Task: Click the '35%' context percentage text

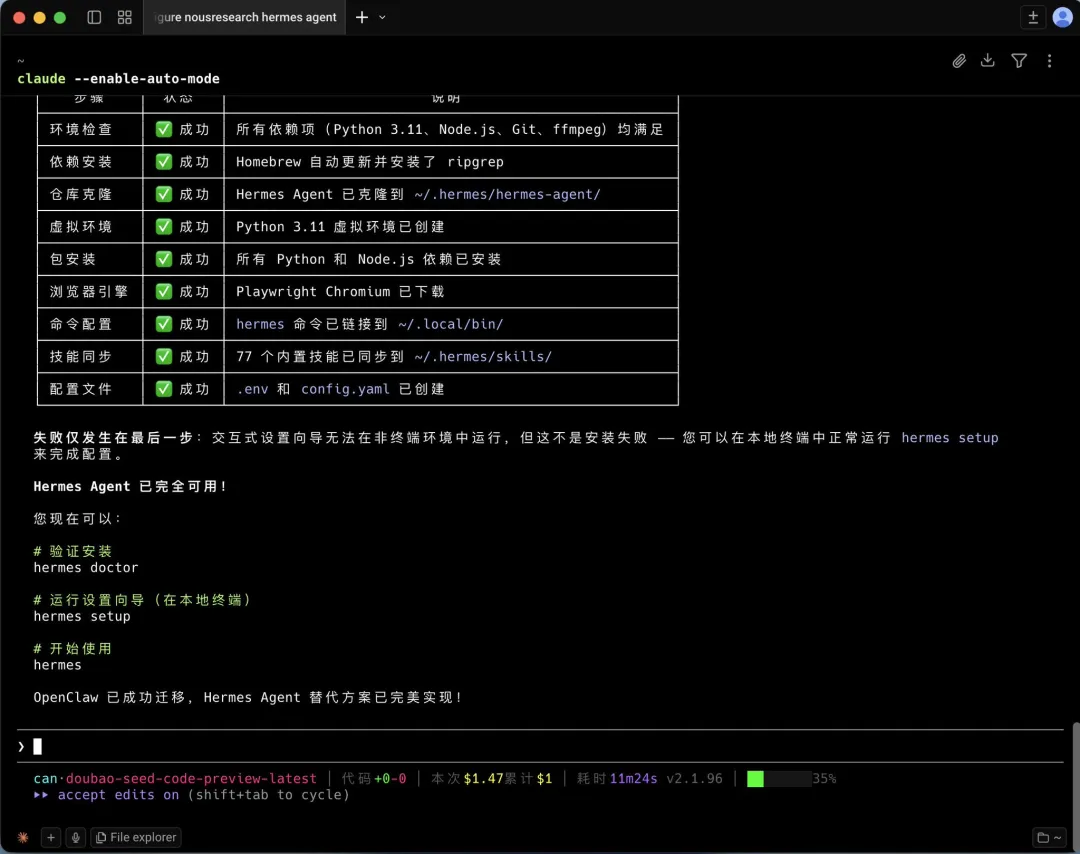Action: coord(824,778)
